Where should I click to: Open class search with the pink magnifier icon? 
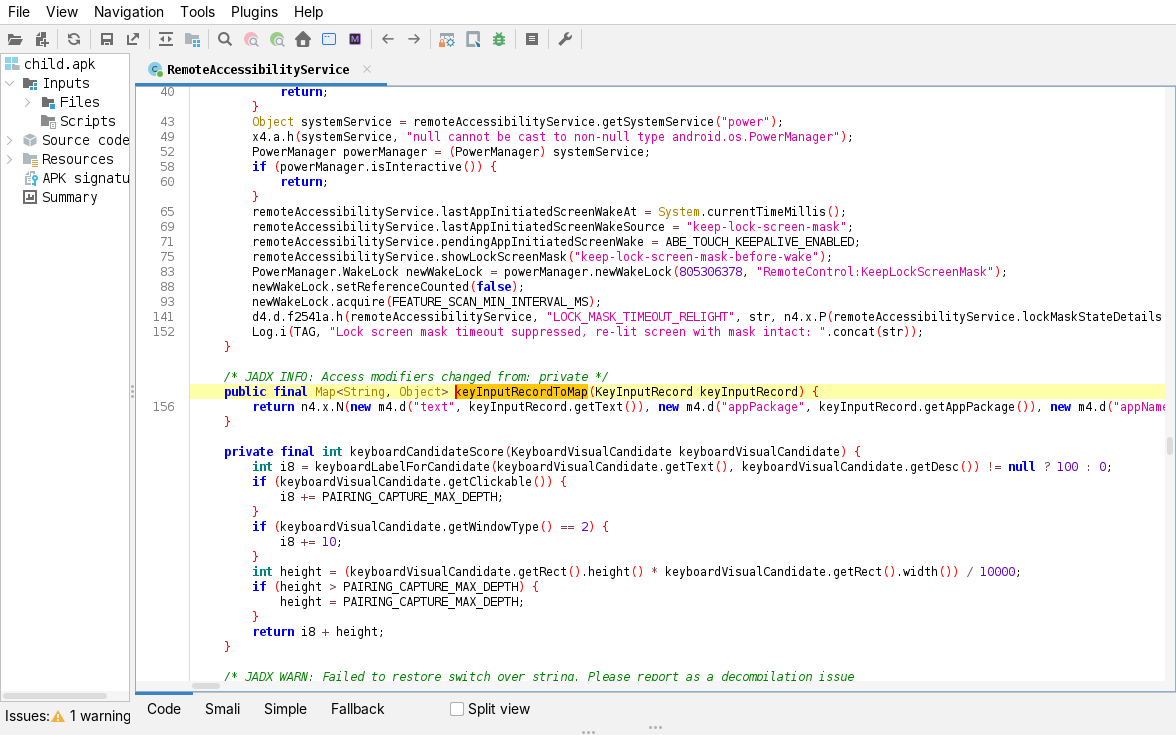click(x=251, y=40)
